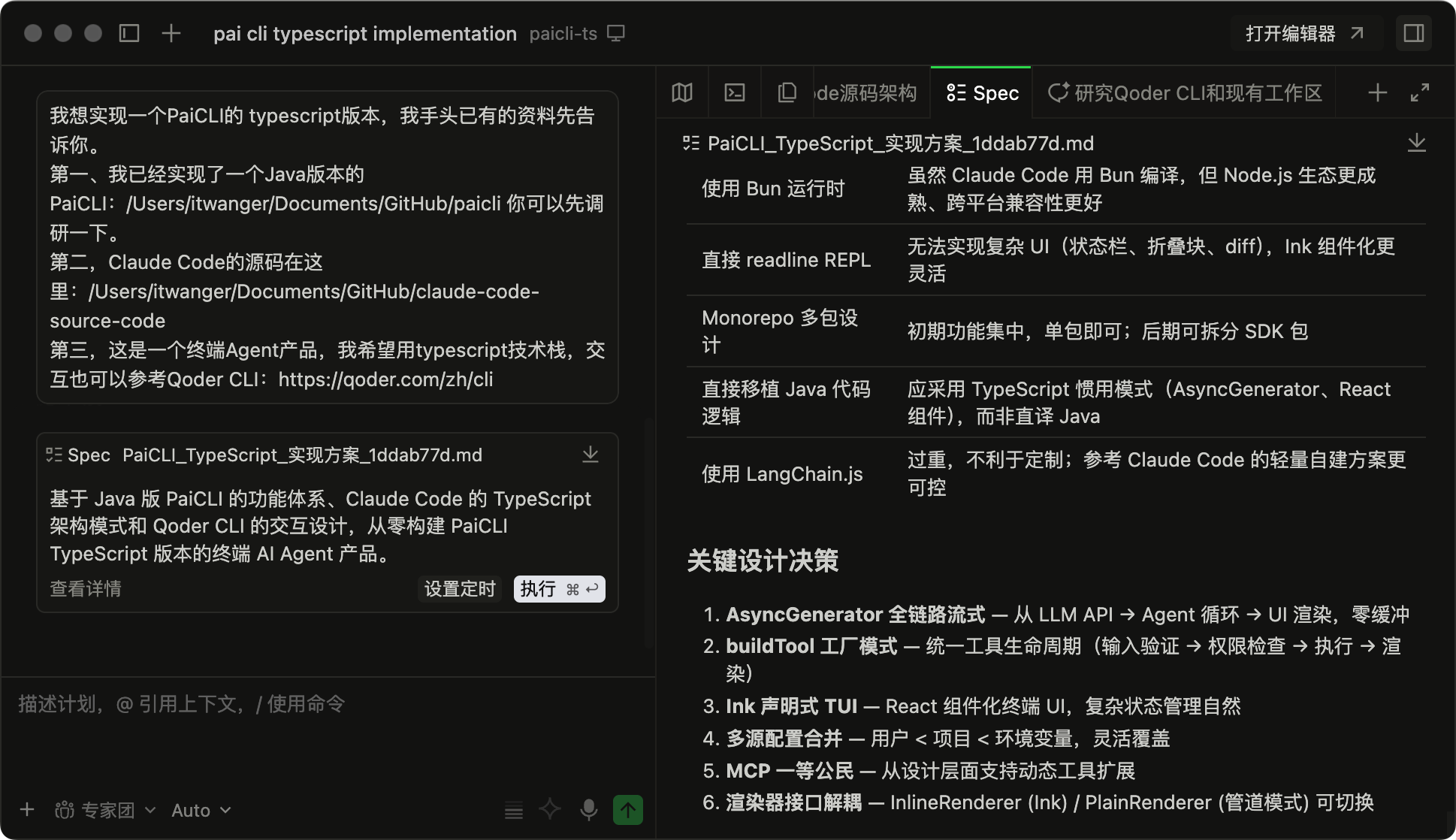The image size is (1456, 840).
Task: Click the AsyncGenerator 全链路流式 list item
Action: tap(1067, 615)
